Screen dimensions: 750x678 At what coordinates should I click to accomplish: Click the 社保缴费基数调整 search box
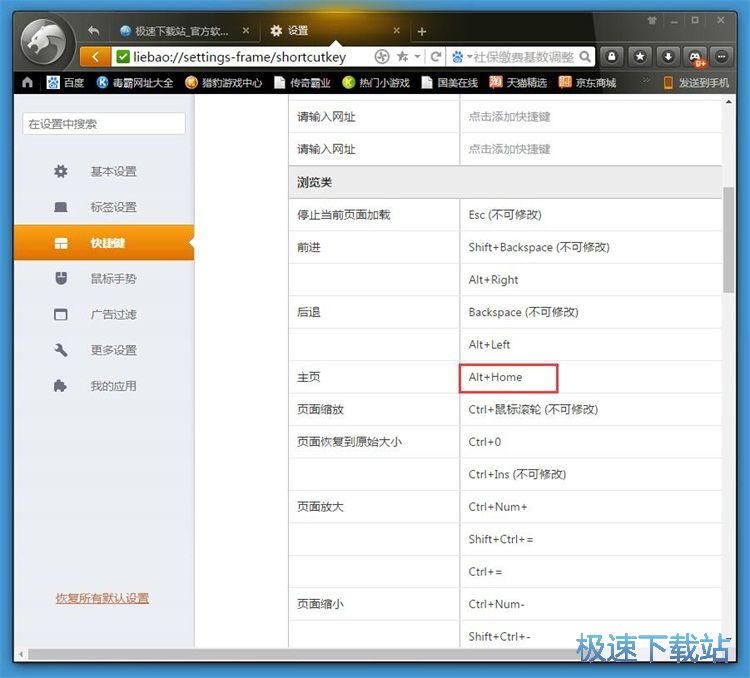point(523,57)
